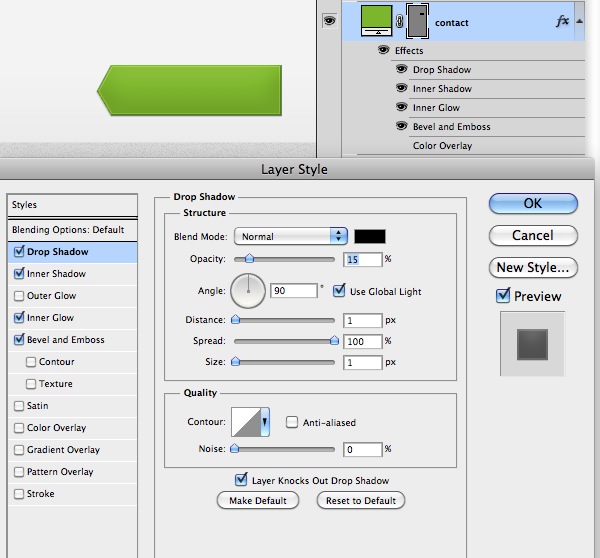Enable the Contour sub-option checkbox
600x558 pixels.
tap(31, 362)
